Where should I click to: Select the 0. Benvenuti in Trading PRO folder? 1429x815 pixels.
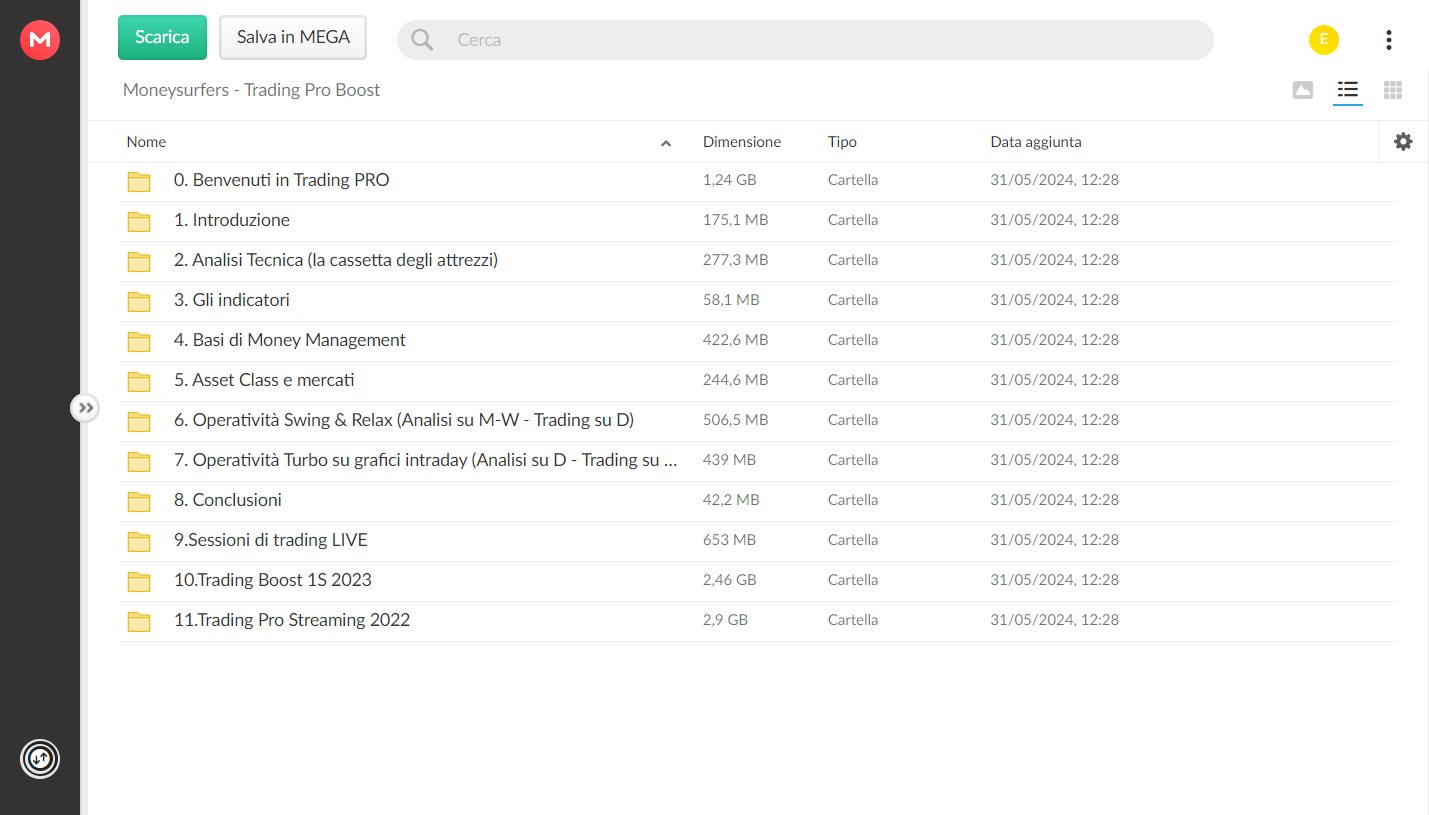281,180
